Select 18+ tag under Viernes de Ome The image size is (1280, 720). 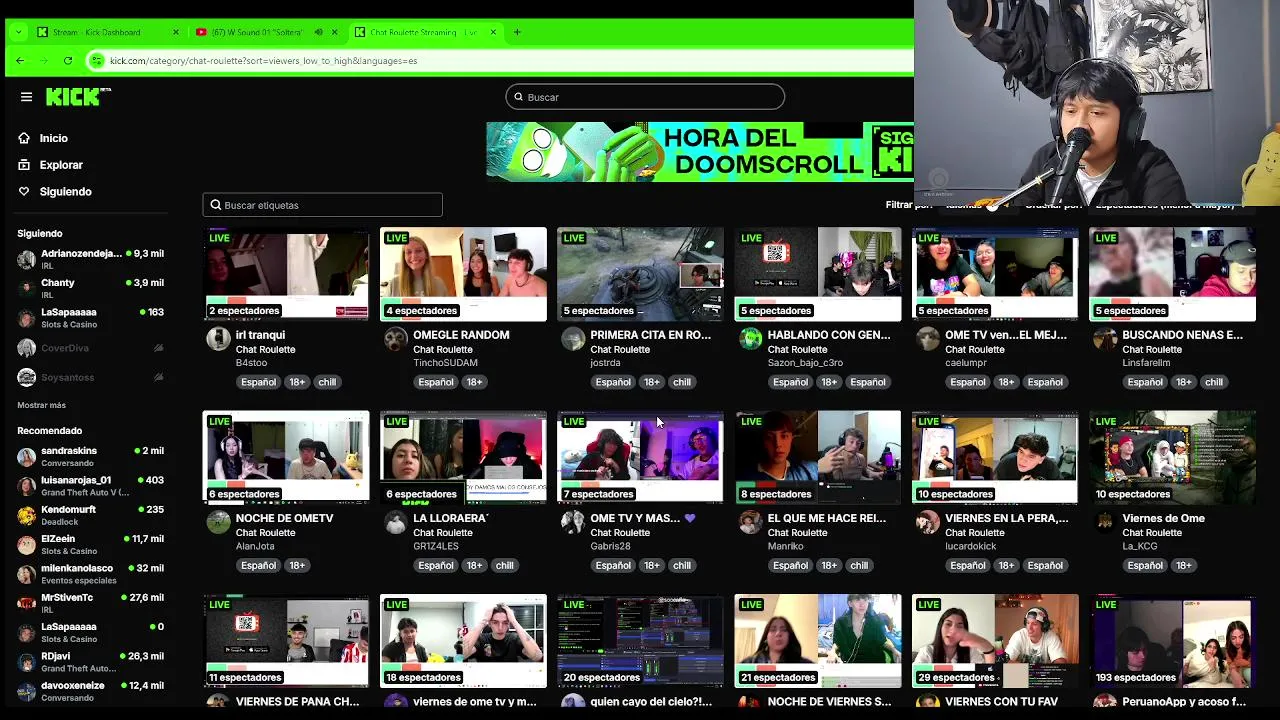click(x=1183, y=565)
